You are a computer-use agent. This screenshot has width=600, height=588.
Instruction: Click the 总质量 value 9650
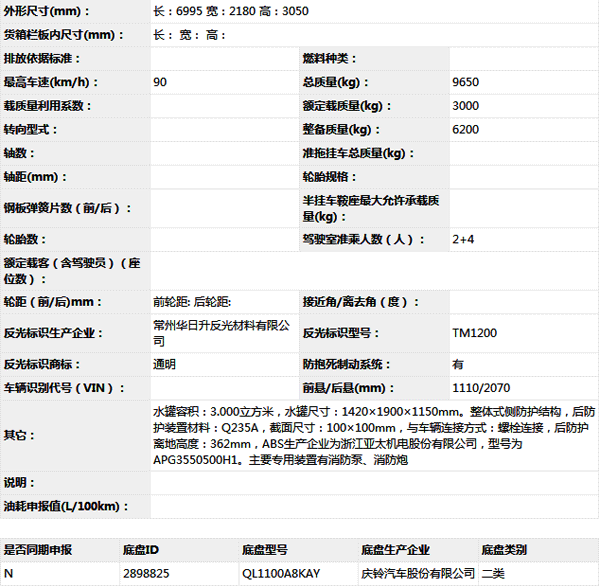[465, 82]
